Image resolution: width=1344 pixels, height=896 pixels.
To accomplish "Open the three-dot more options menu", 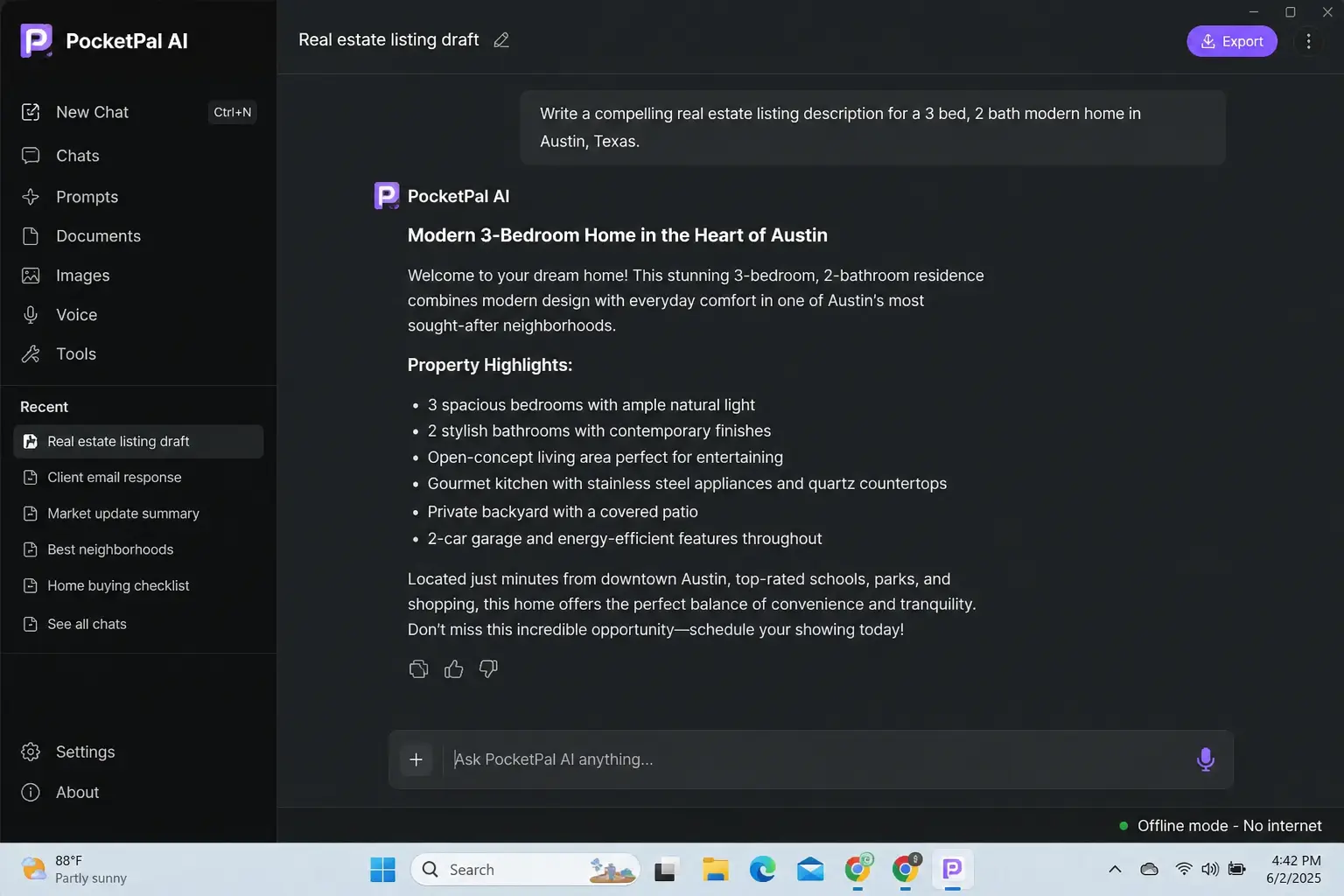I will pyautogui.click(x=1308, y=41).
